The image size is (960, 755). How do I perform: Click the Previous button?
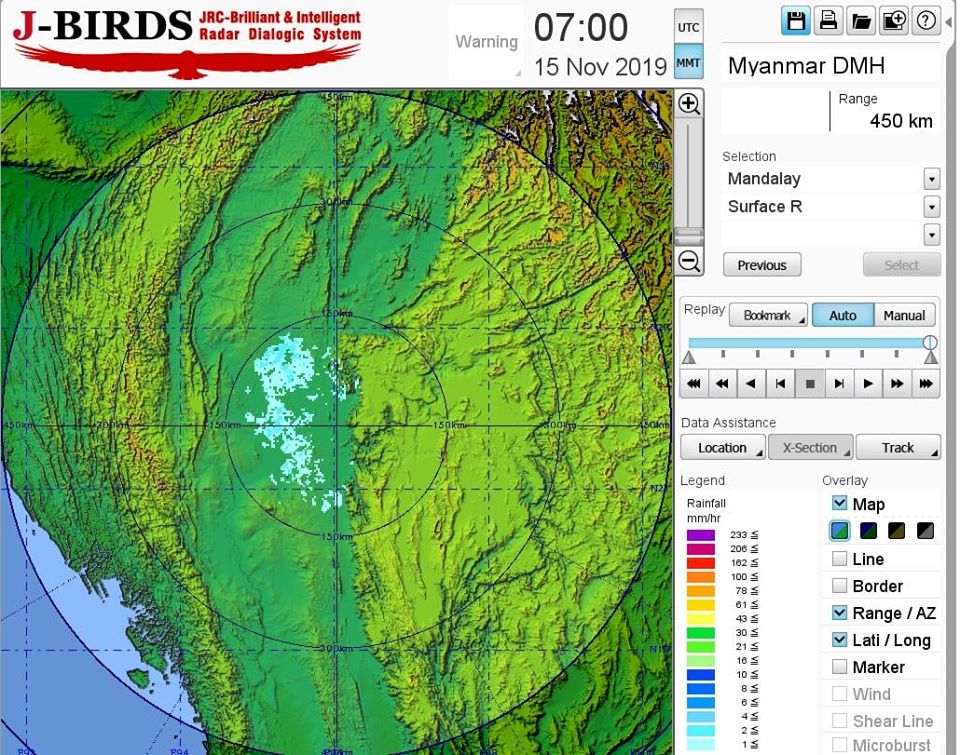762,265
